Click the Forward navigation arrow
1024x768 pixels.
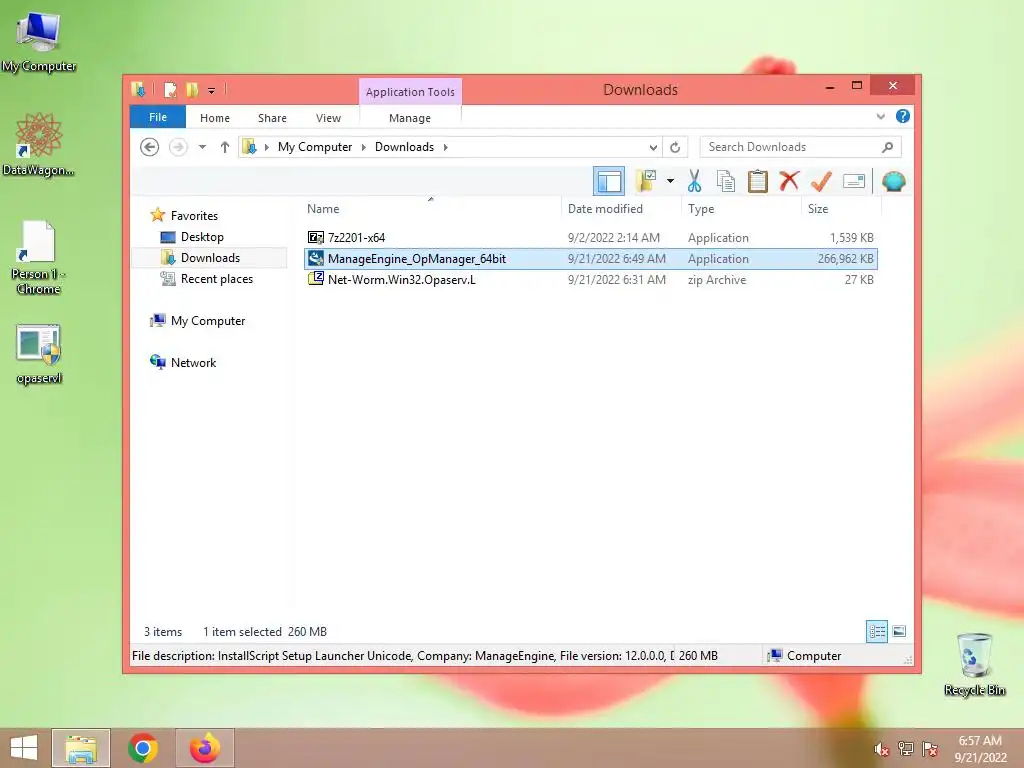(x=178, y=147)
